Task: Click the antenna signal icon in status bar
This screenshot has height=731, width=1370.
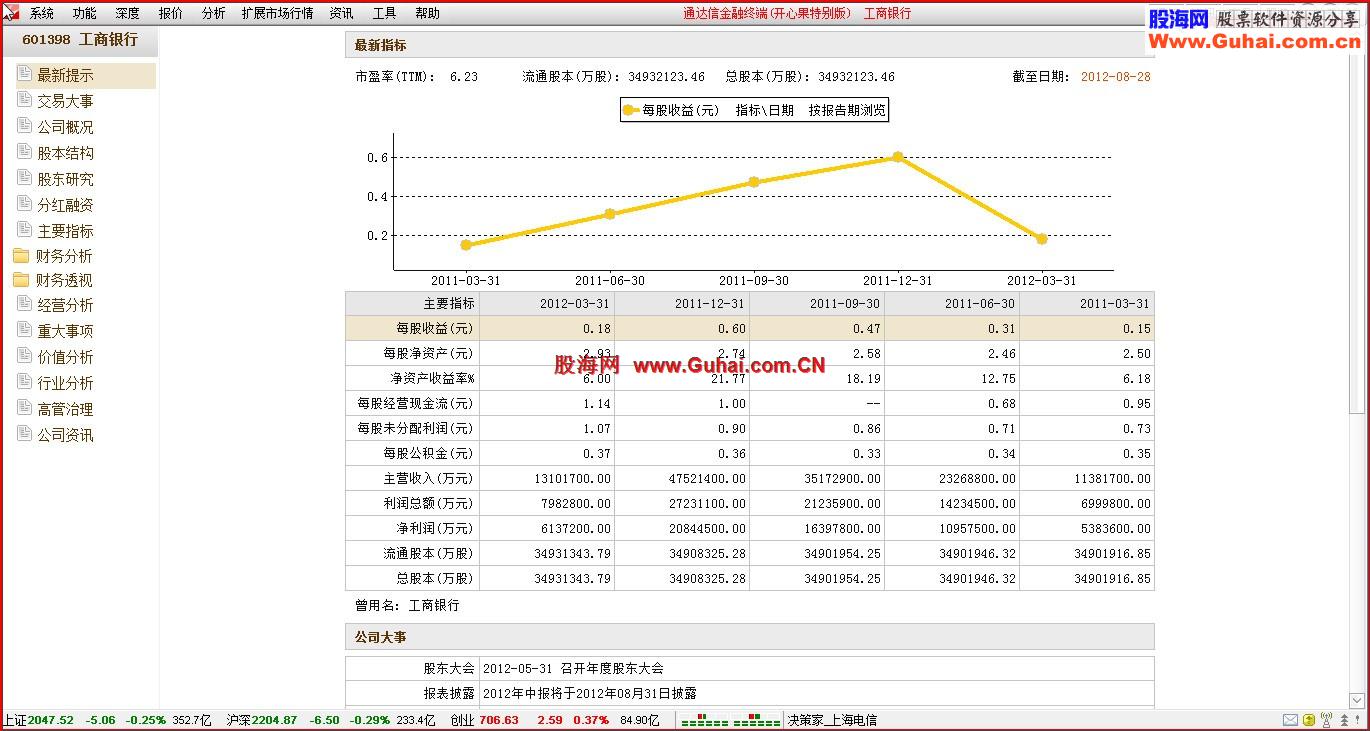Action: pyautogui.click(x=1326, y=720)
